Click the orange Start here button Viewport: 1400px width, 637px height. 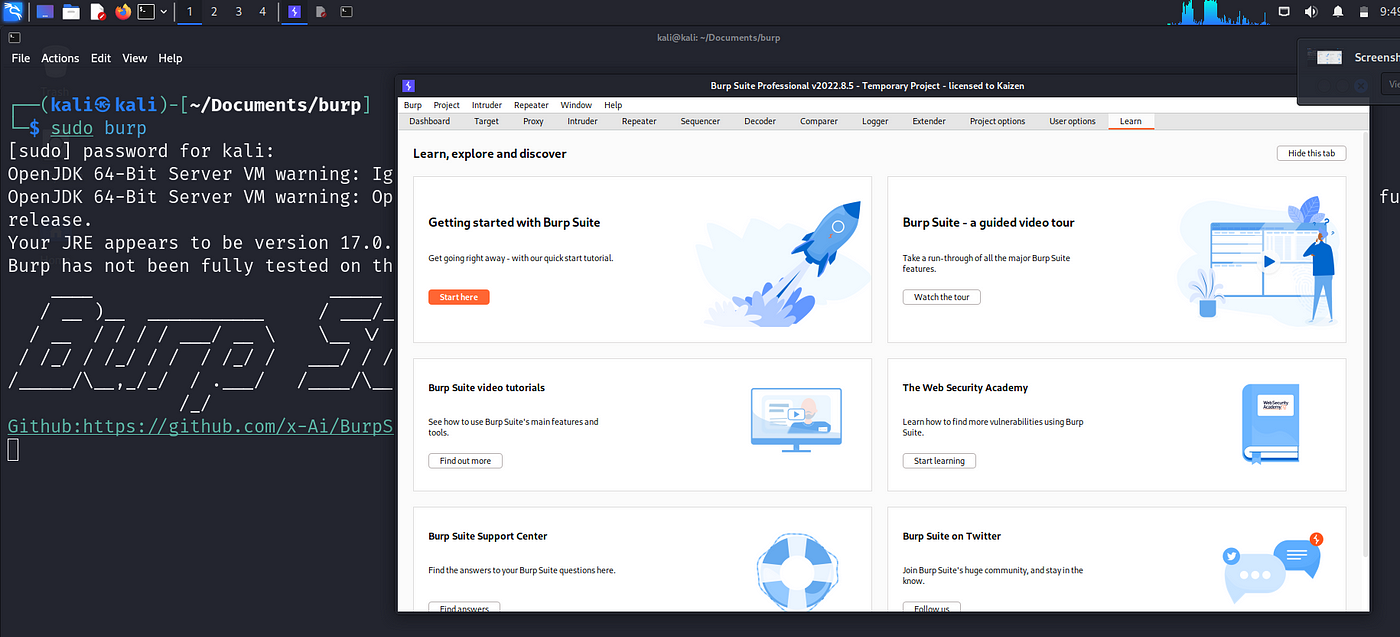click(459, 297)
